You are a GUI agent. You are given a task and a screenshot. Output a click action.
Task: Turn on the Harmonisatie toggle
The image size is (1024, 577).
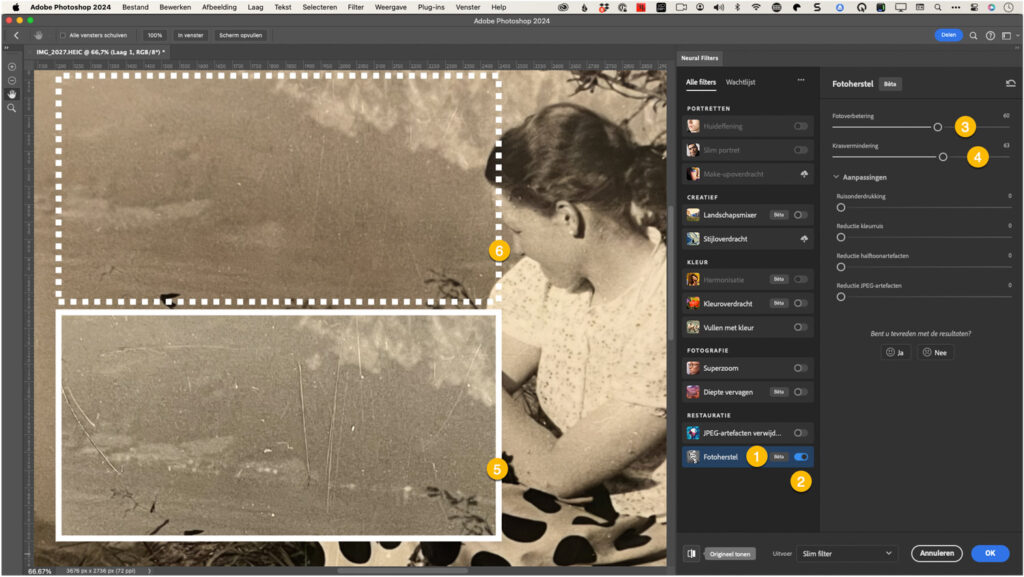[801, 279]
